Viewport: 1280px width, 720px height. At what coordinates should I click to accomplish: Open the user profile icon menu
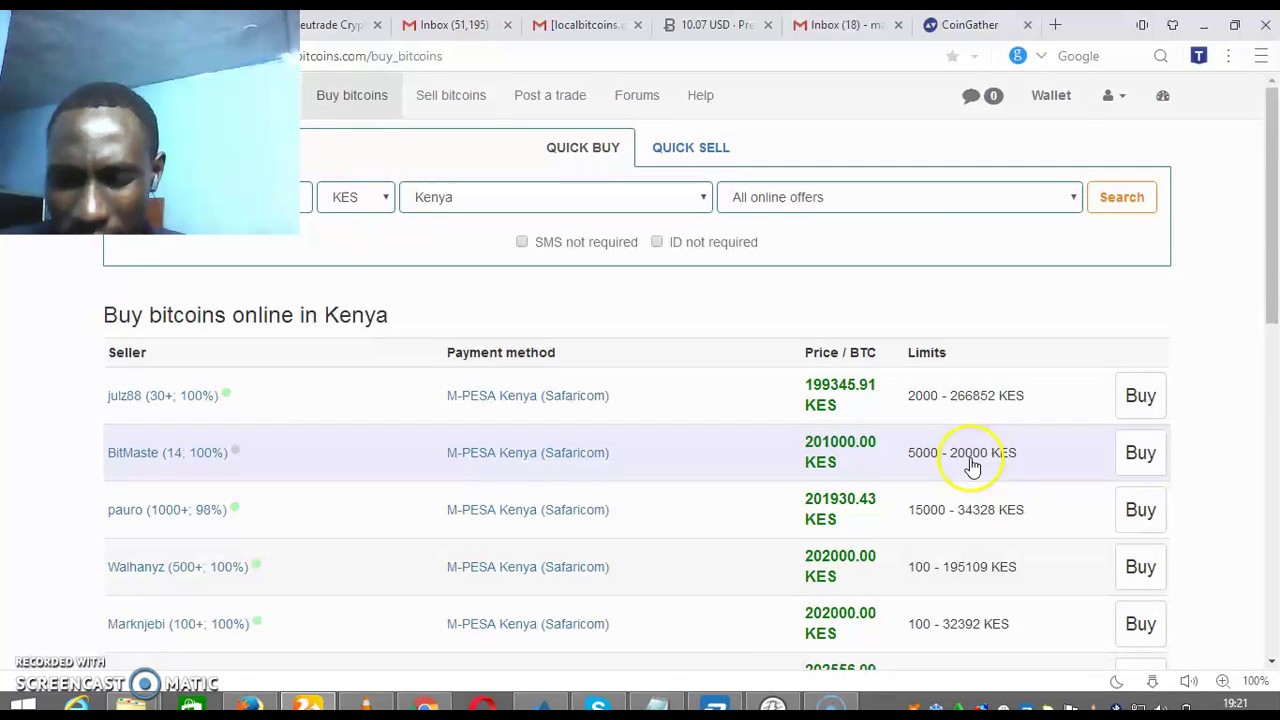coord(1113,95)
